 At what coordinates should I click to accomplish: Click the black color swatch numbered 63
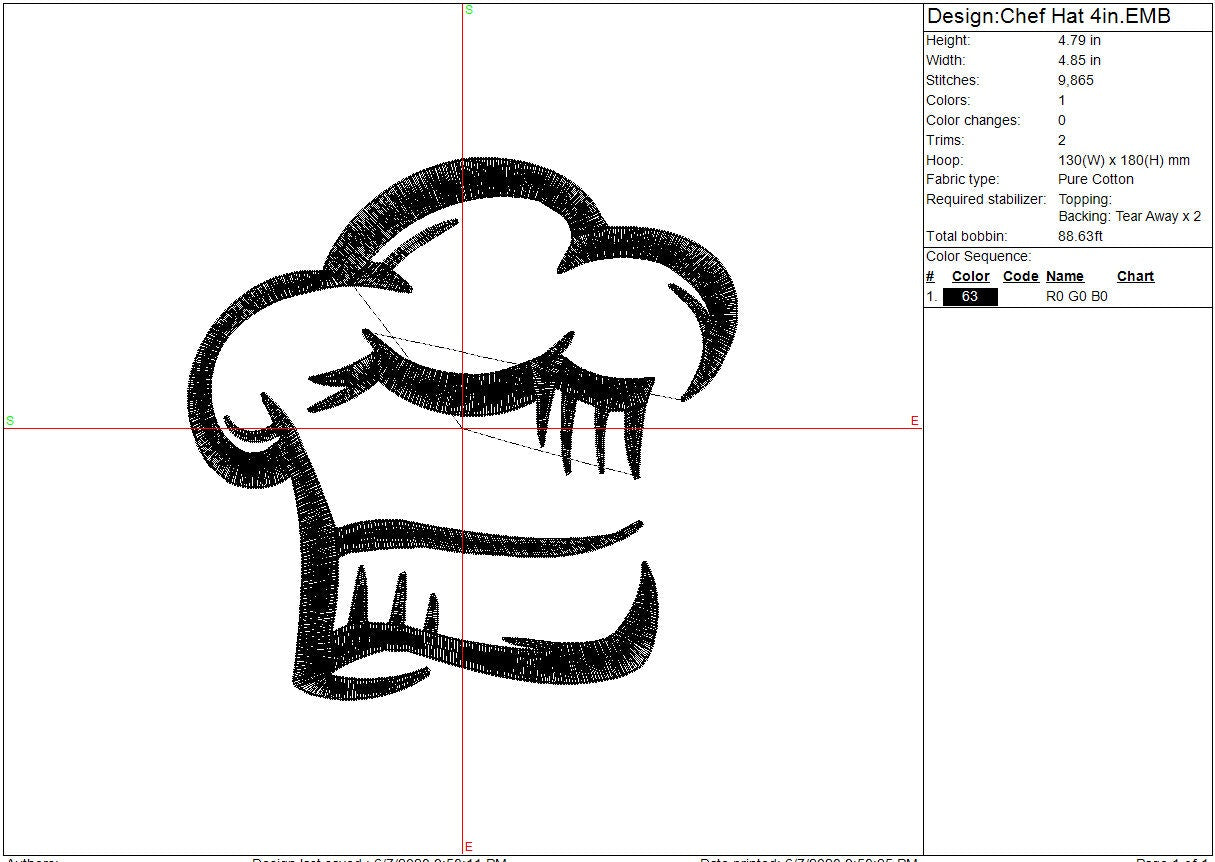coord(970,297)
